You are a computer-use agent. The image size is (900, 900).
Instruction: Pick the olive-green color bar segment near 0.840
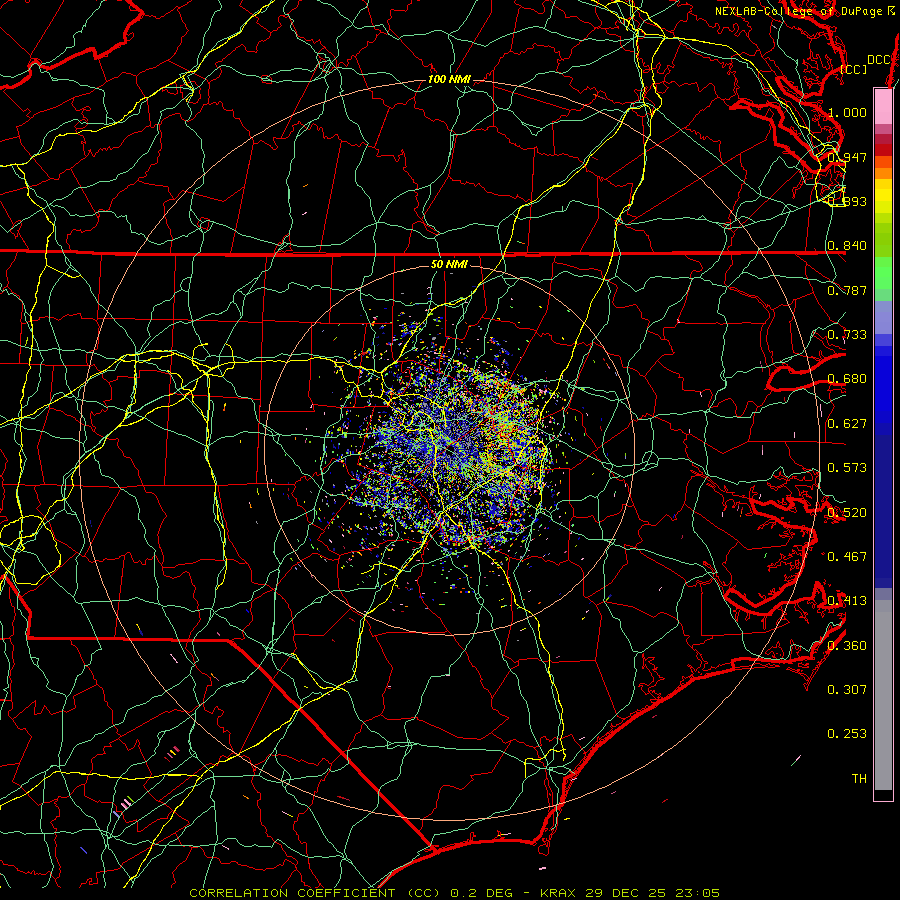point(883,239)
